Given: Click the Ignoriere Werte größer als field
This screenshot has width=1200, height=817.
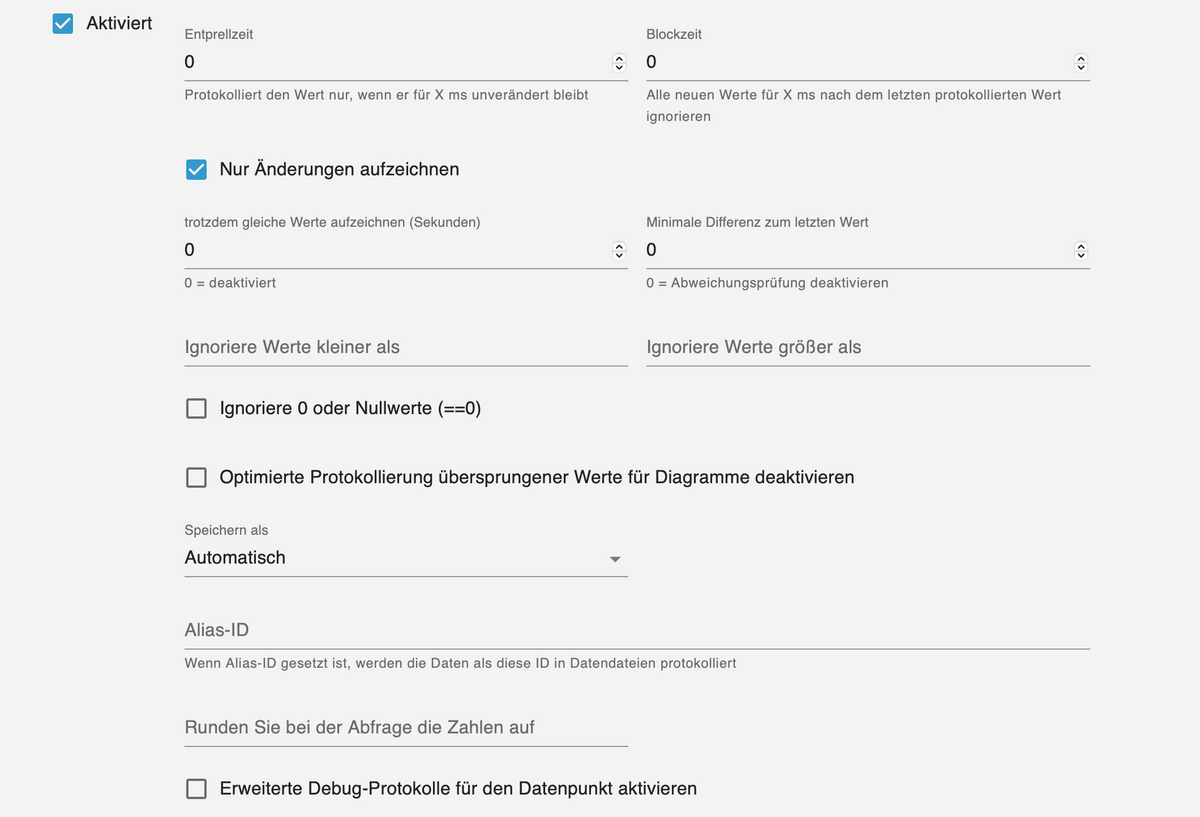Looking at the screenshot, I should 867,348.
